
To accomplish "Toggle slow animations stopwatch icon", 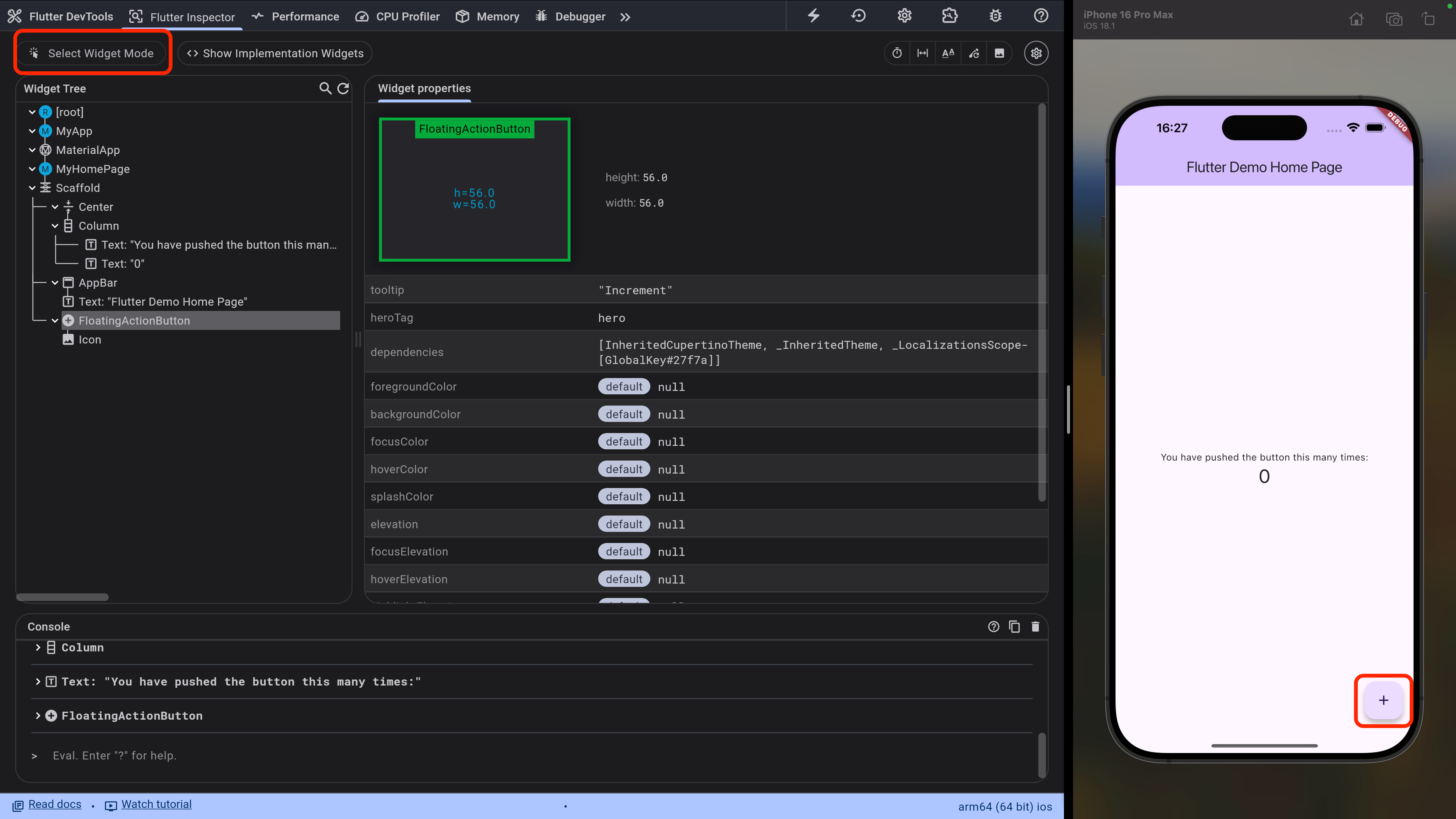I will point(897,53).
